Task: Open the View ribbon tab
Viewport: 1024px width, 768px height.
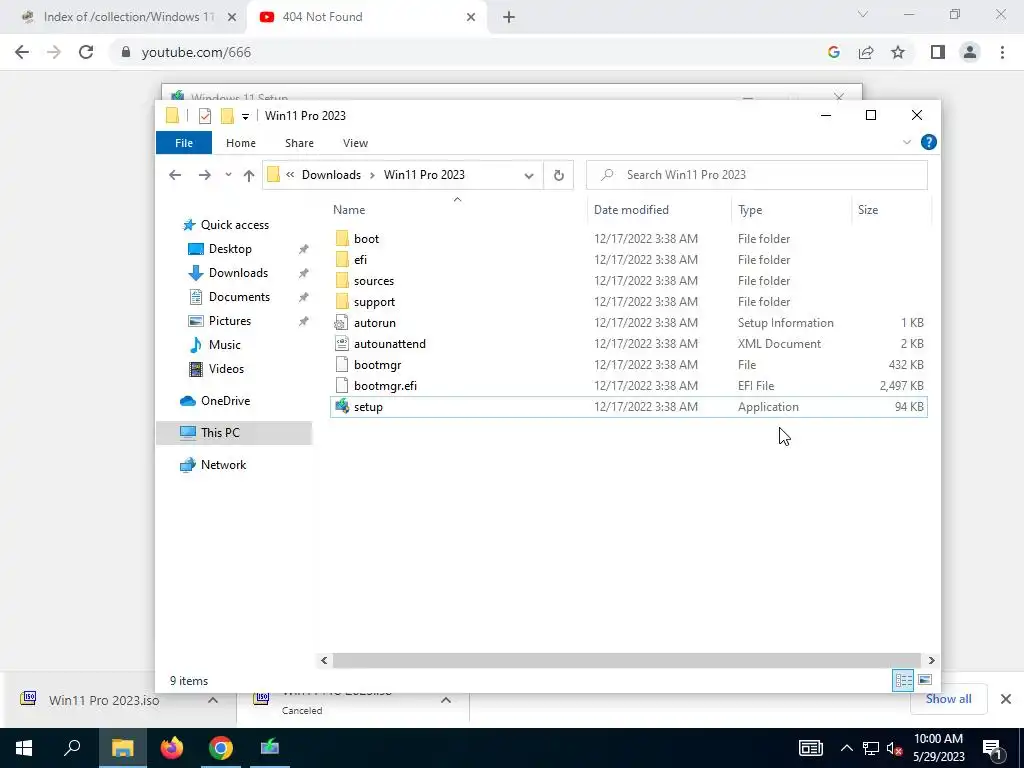Action: 355,143
